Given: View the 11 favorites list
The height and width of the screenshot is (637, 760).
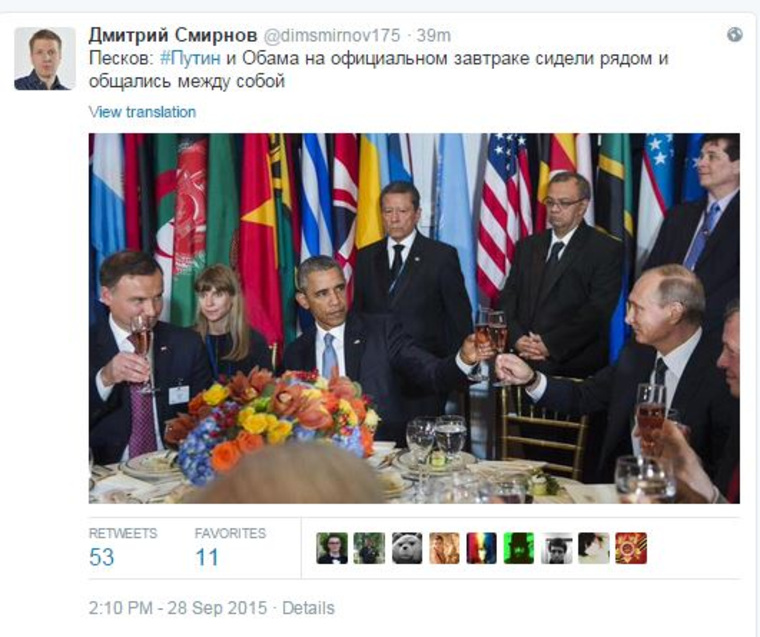Looking at the screenshot, I should (230, 547).
